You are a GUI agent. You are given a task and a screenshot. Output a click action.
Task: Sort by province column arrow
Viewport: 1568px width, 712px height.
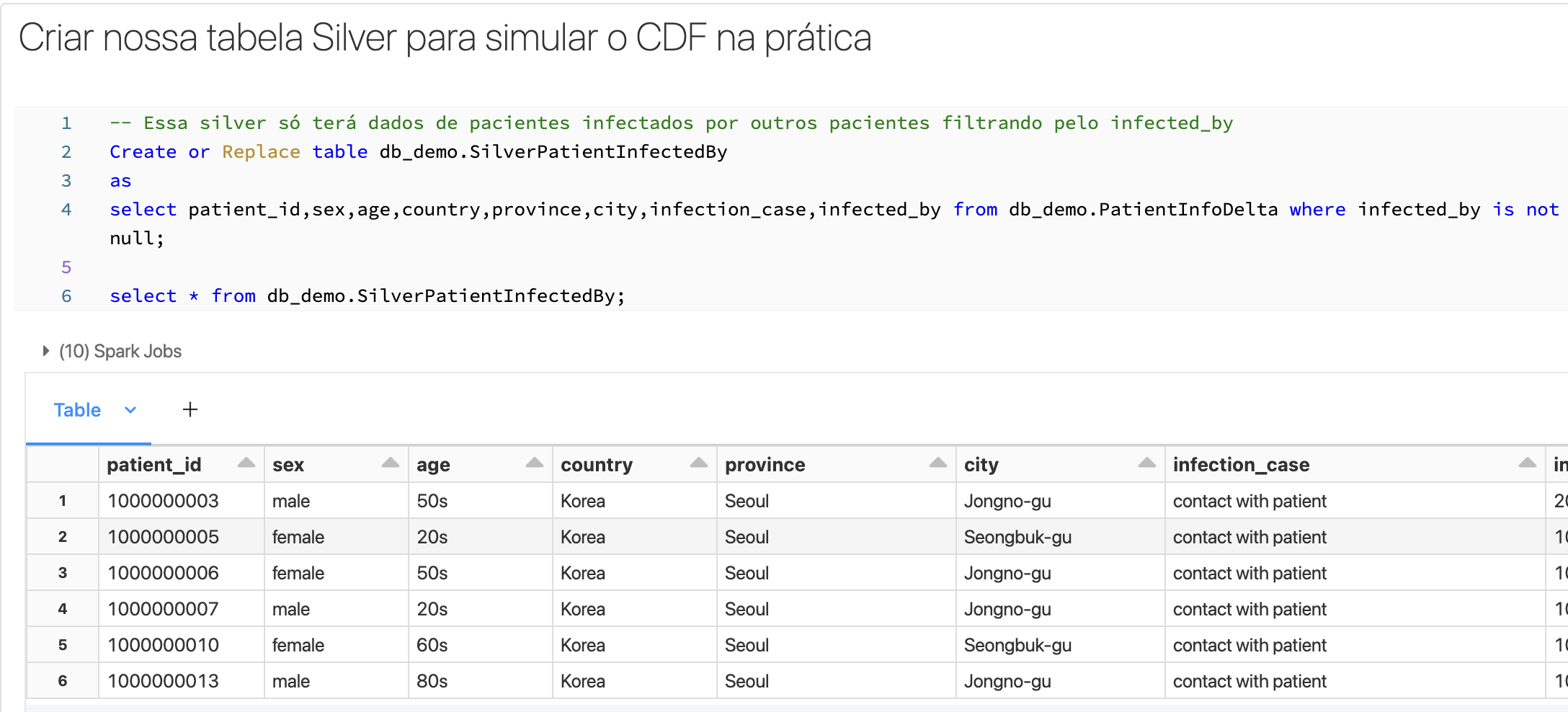click(x=938, y=463)
